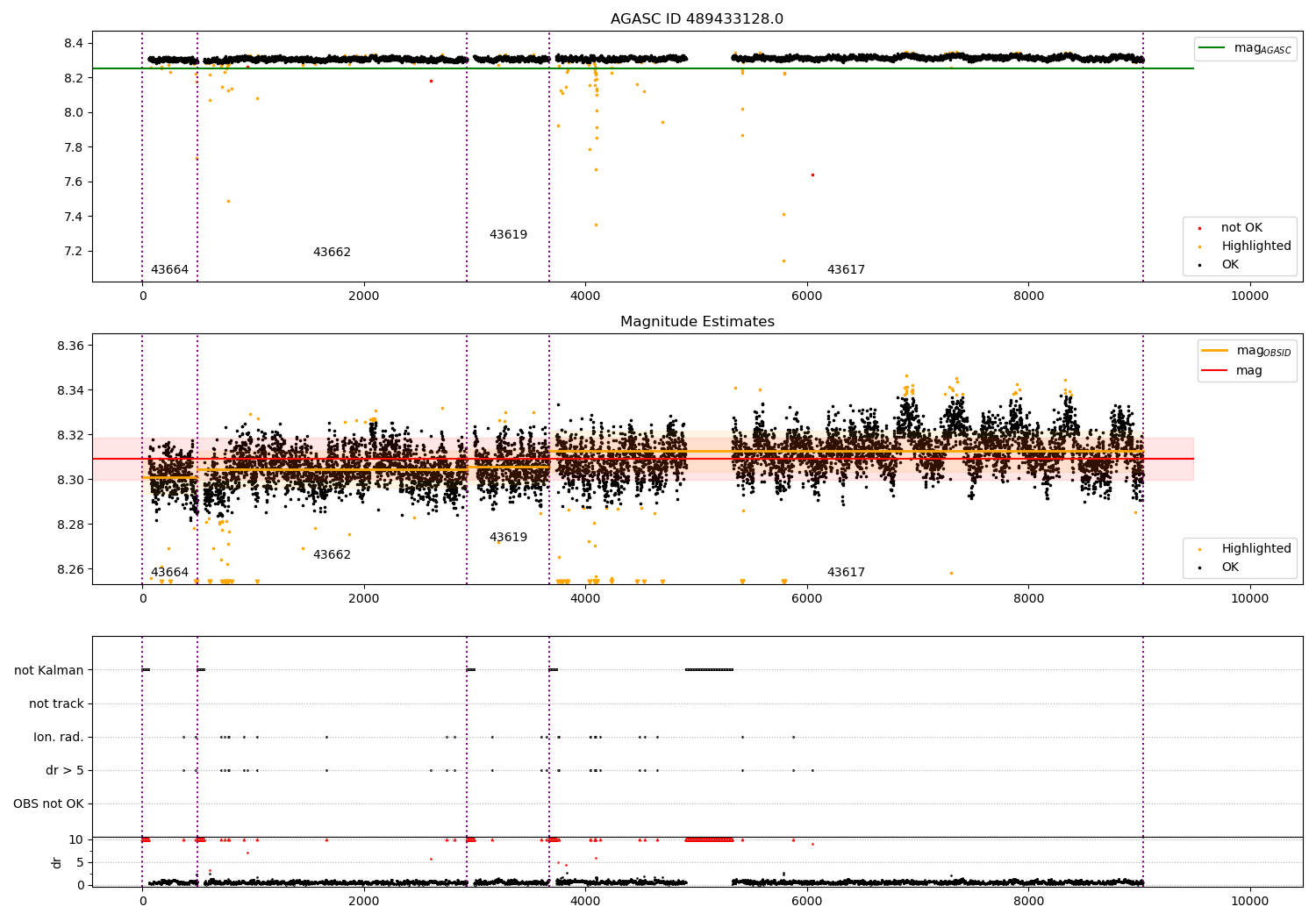
Task: Click the 'OBS not OK' axis label
Action: pos(49,803)
